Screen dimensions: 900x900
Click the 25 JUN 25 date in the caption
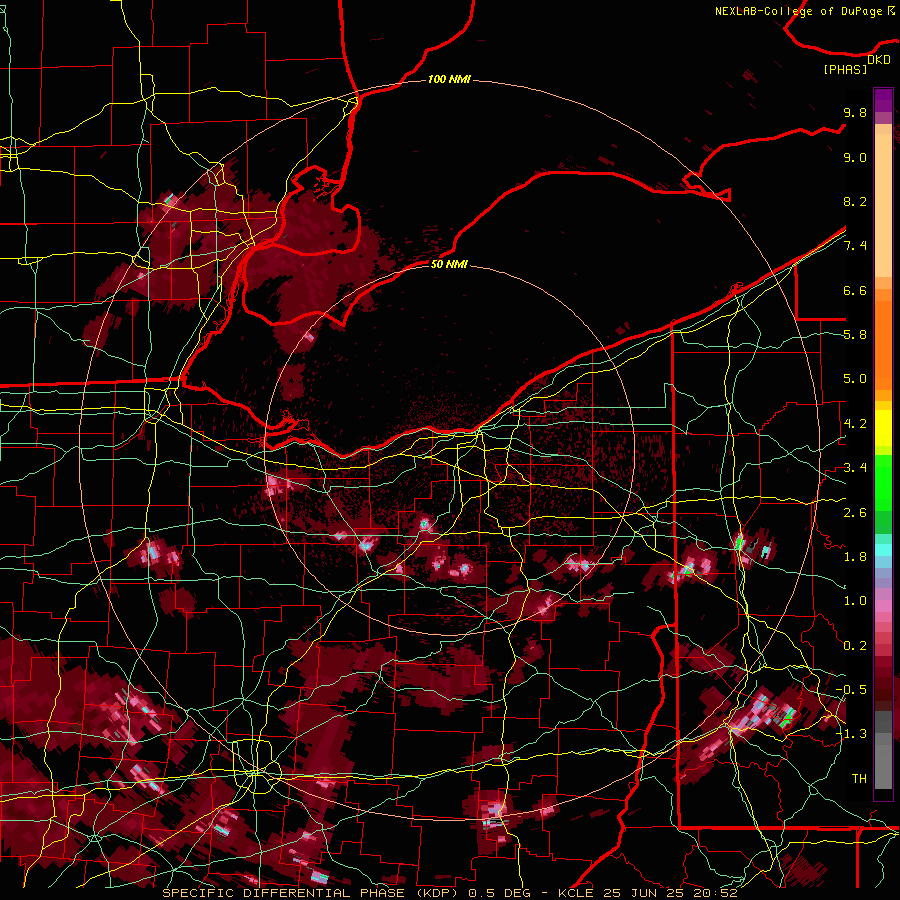(643, 893)
